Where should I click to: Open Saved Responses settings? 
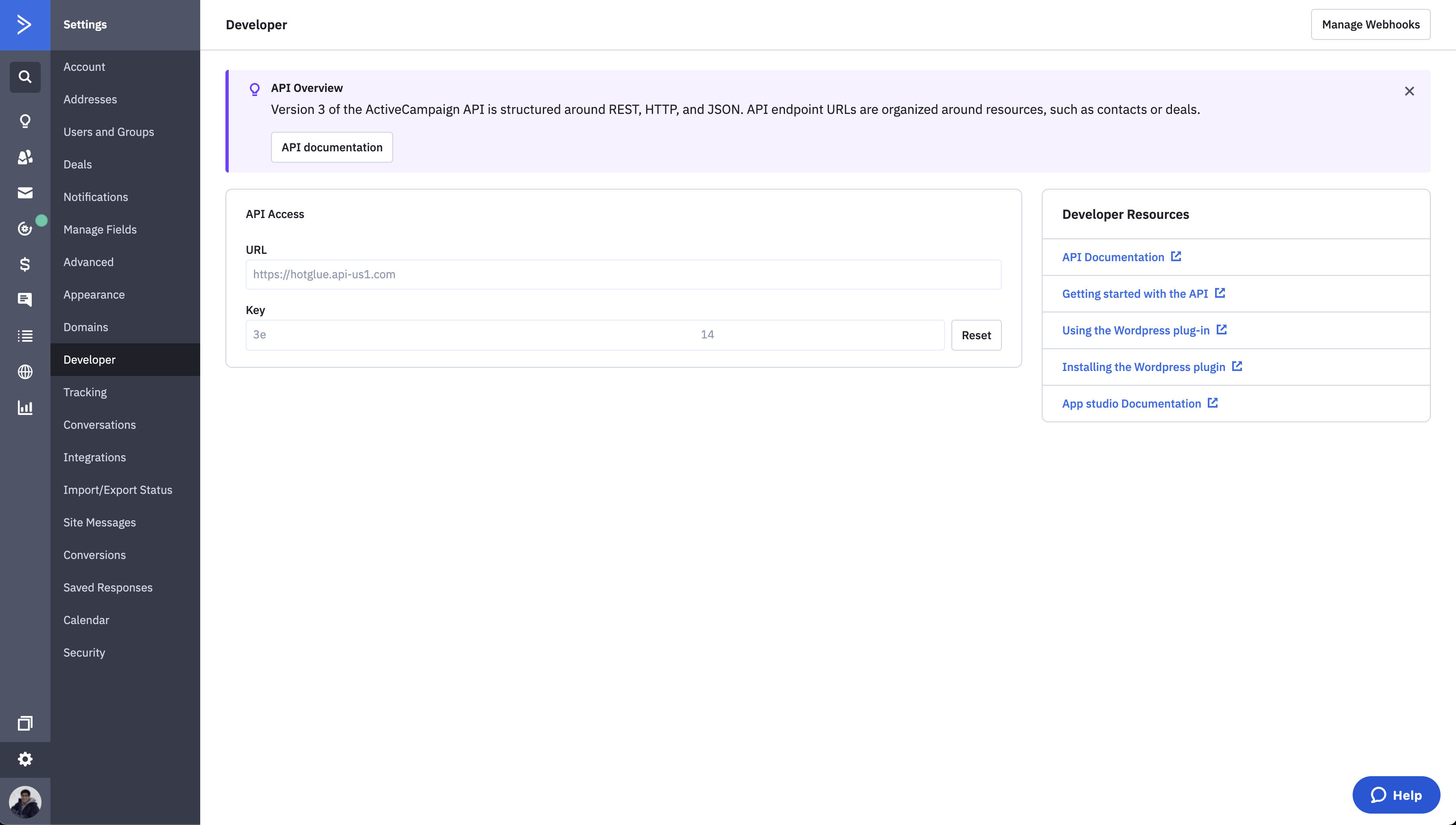click(125, 587)
